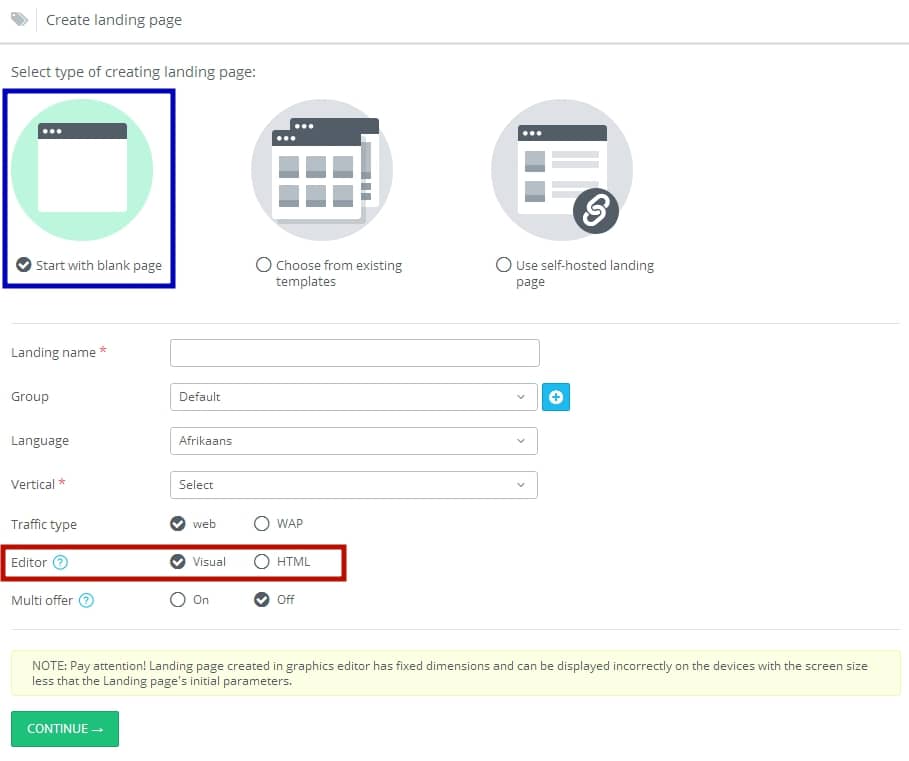Set Traffic type to web
This screenshot has width=909, height=761.
[177, 523]
